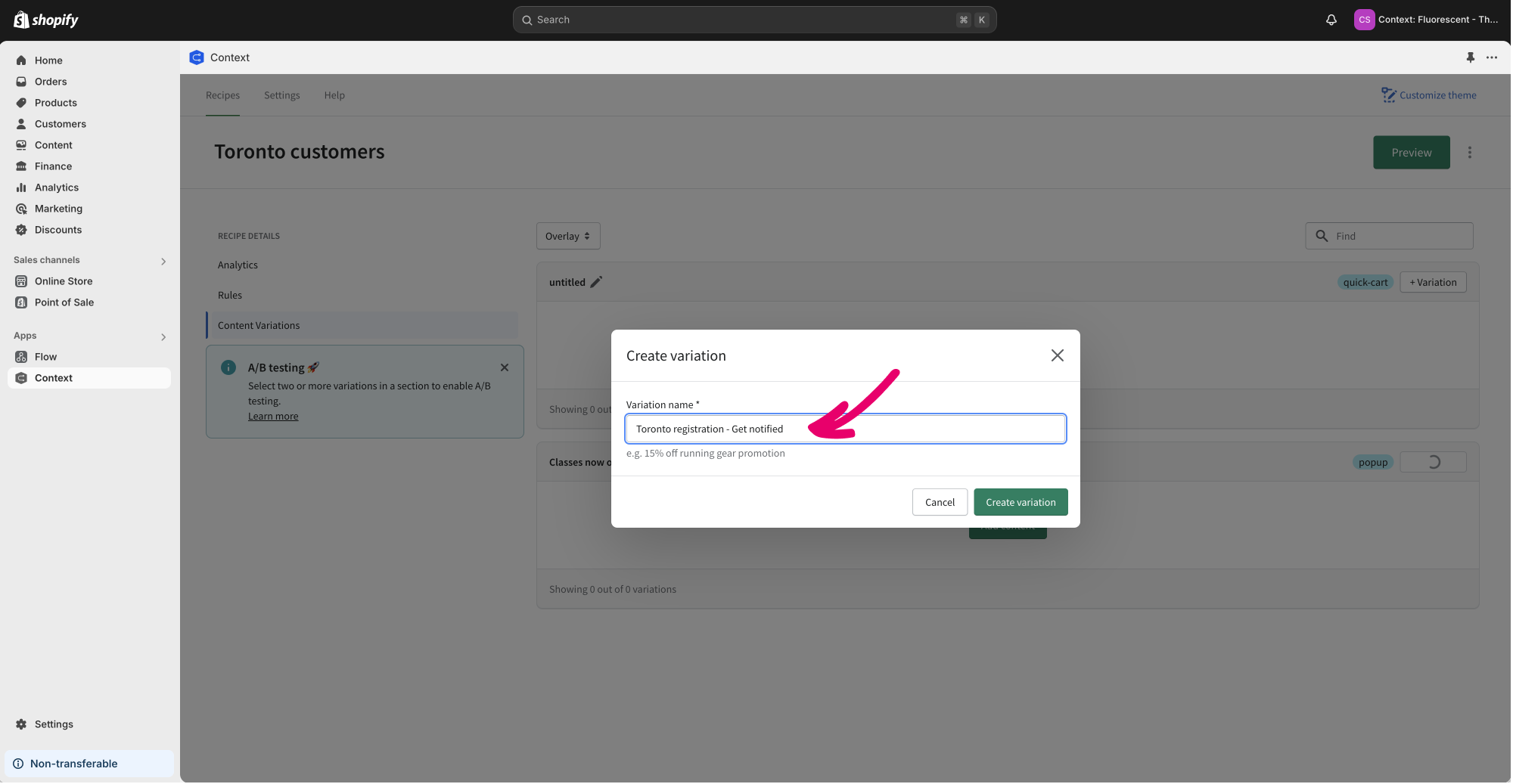Open vertical dots menu next to Preview
Image resolution: width=1513 pixels, height=784 pixels.
pos(1469,153)
